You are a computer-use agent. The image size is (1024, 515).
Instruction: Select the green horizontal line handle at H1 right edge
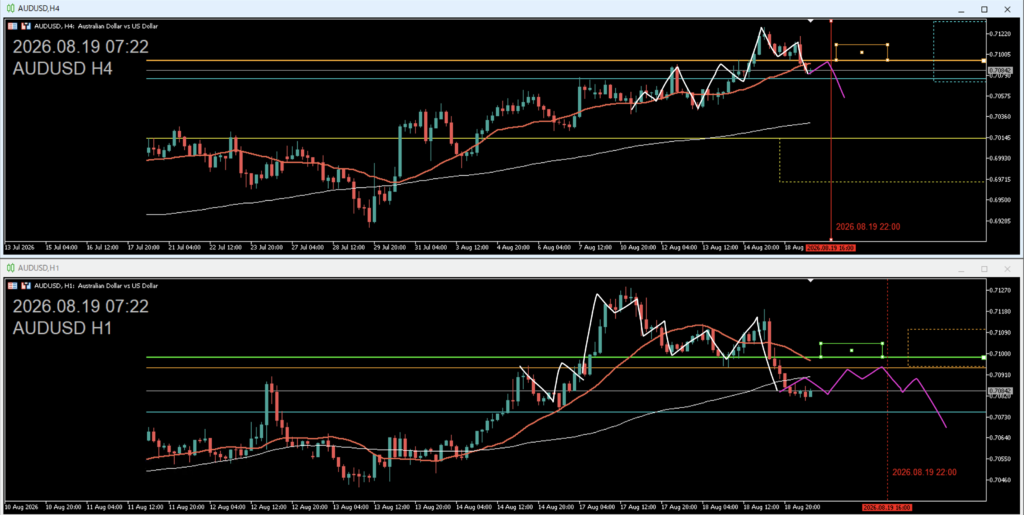click(x=984, y=357)
